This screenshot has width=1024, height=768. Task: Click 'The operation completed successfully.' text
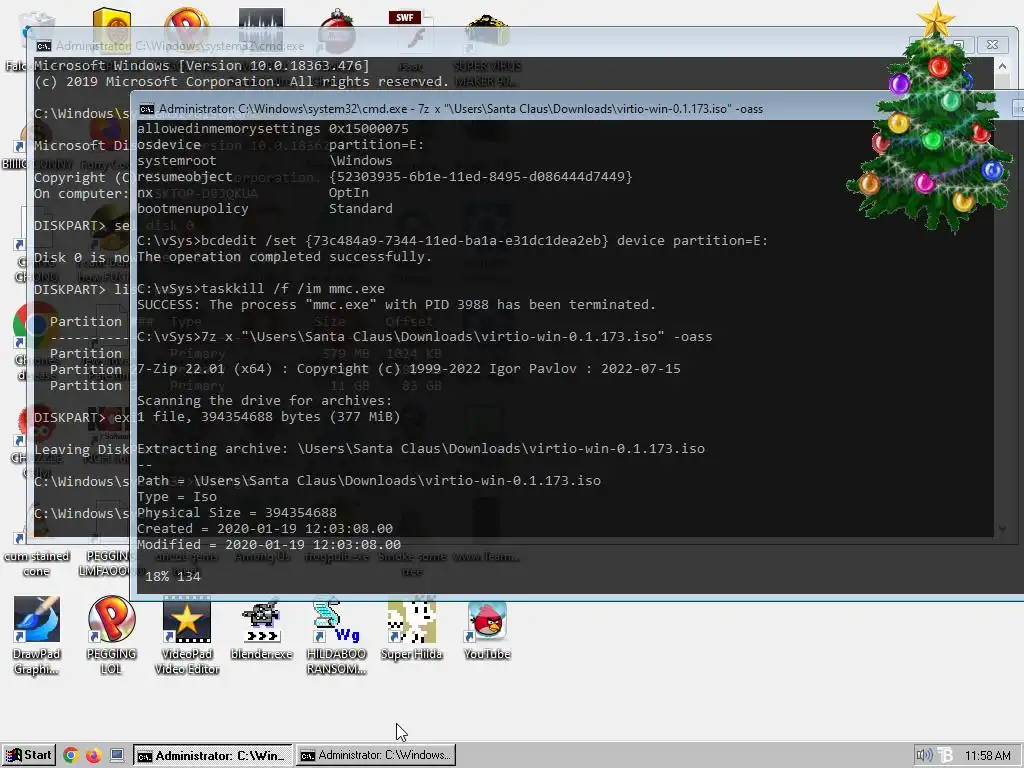tap(285, 257)
